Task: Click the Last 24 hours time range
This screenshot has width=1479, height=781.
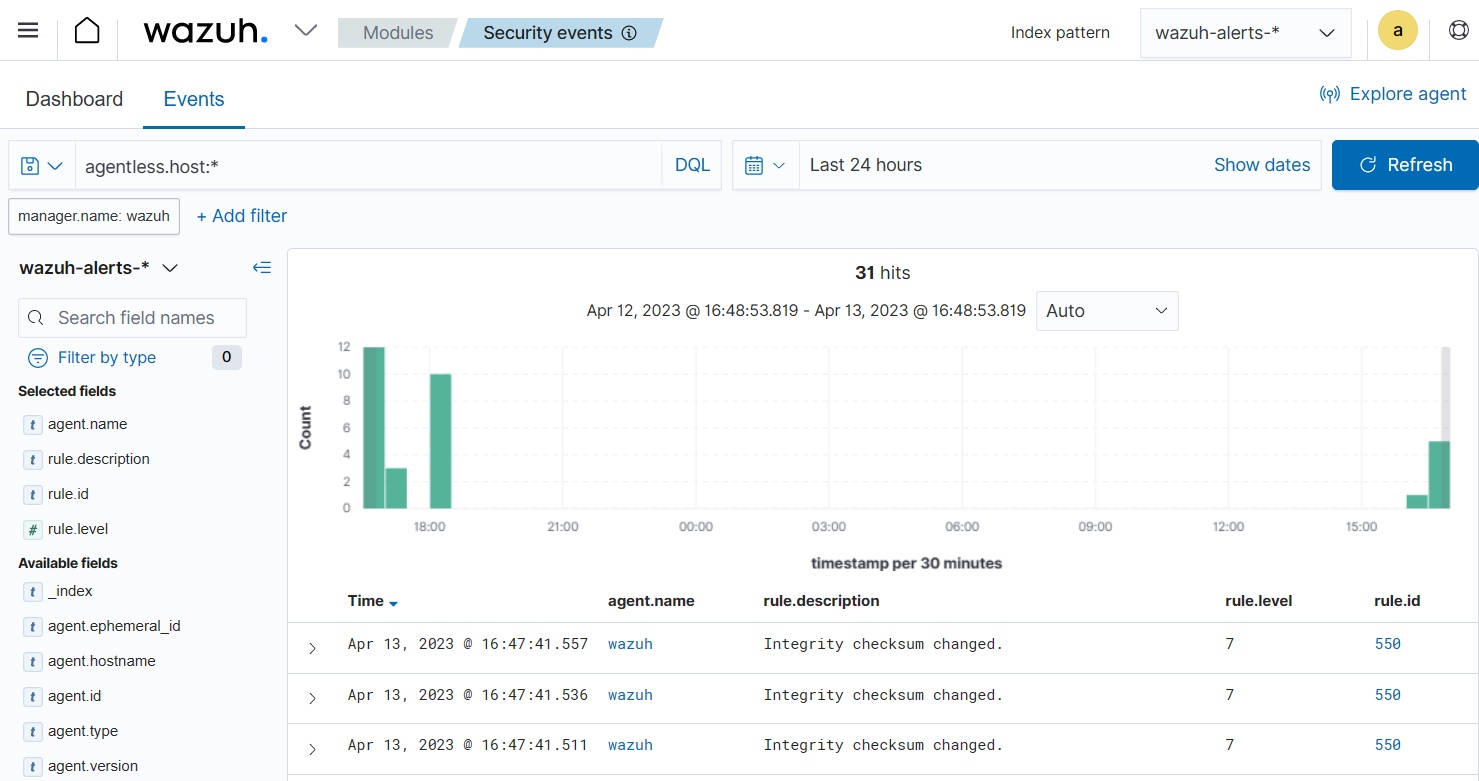Action: 866,165
